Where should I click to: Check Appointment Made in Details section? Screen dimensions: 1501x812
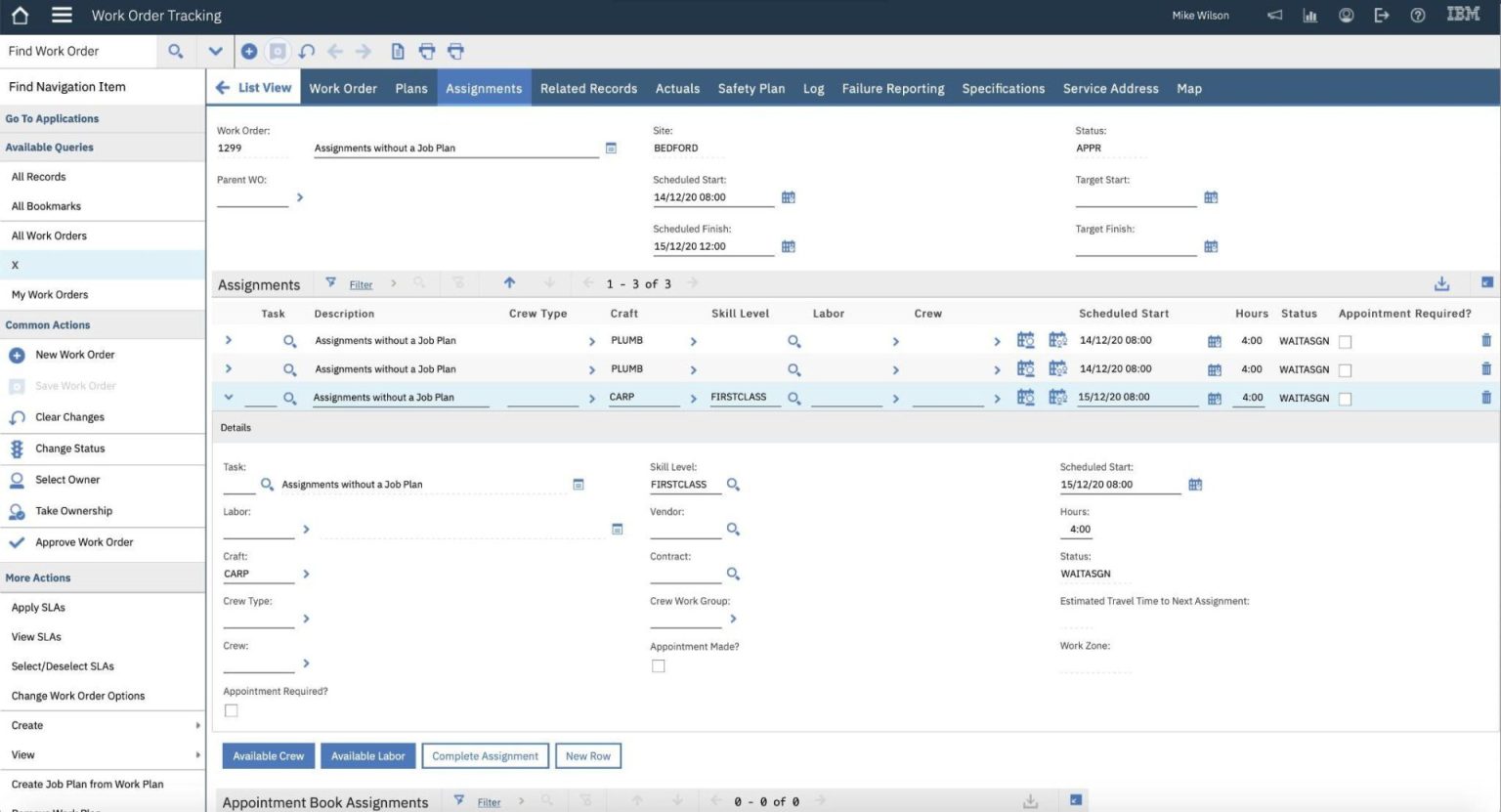click(658, 665)
